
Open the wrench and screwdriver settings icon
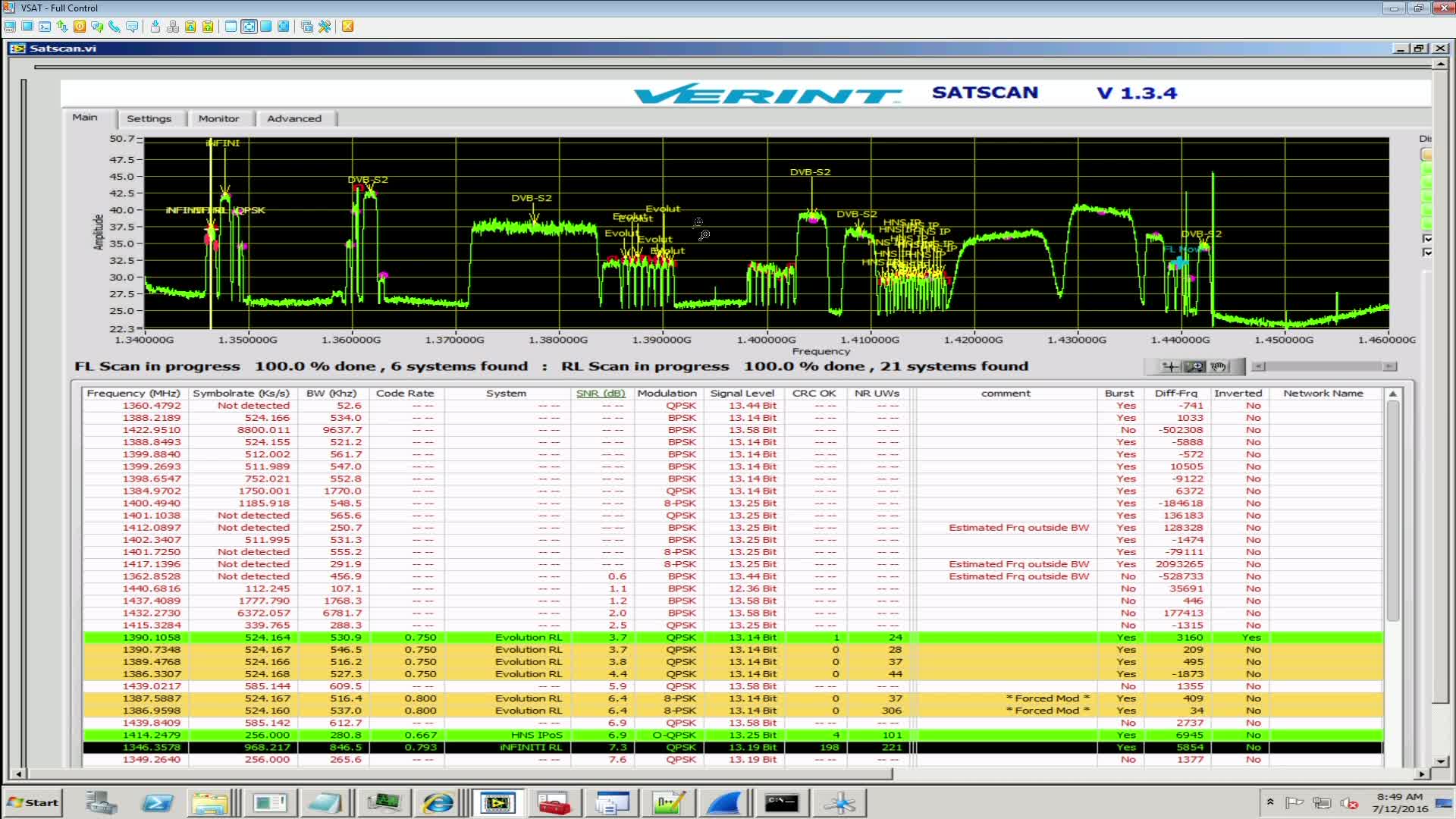(x=325, y=27)
